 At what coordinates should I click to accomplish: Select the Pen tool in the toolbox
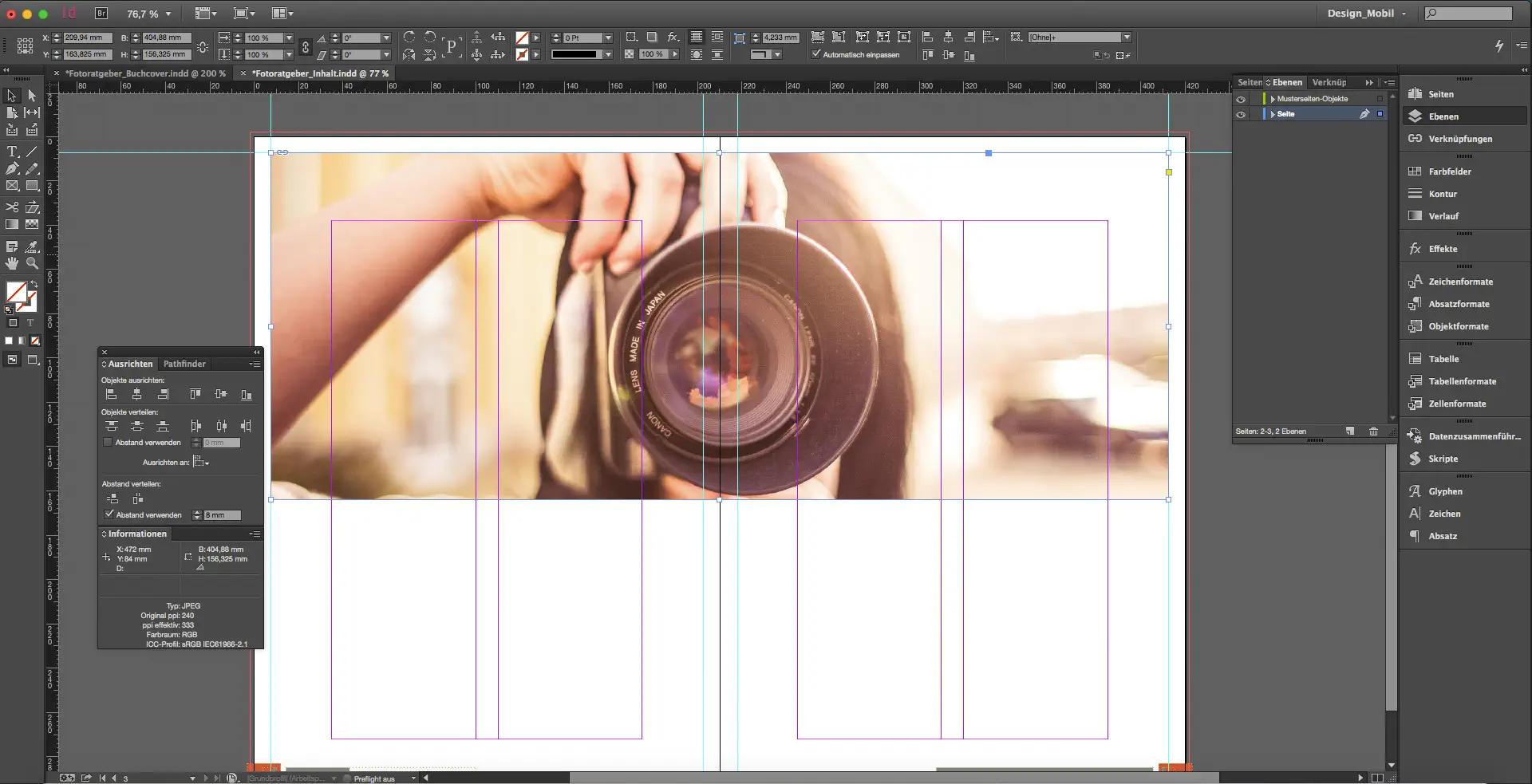pyautogui.click(x=12, y=167)
